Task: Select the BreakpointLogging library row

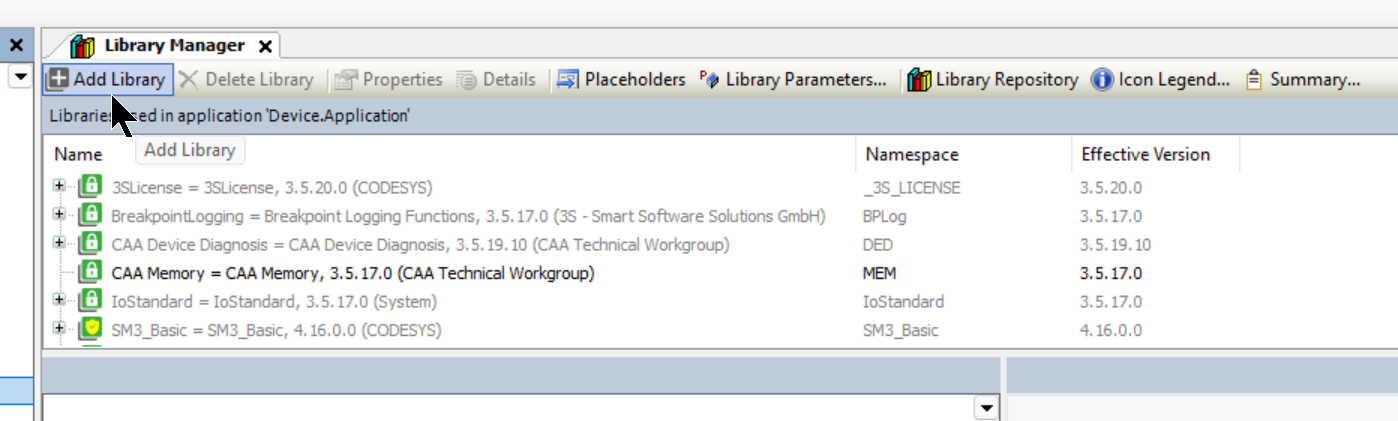Action: pyautogui.click(x=720, y=216)
